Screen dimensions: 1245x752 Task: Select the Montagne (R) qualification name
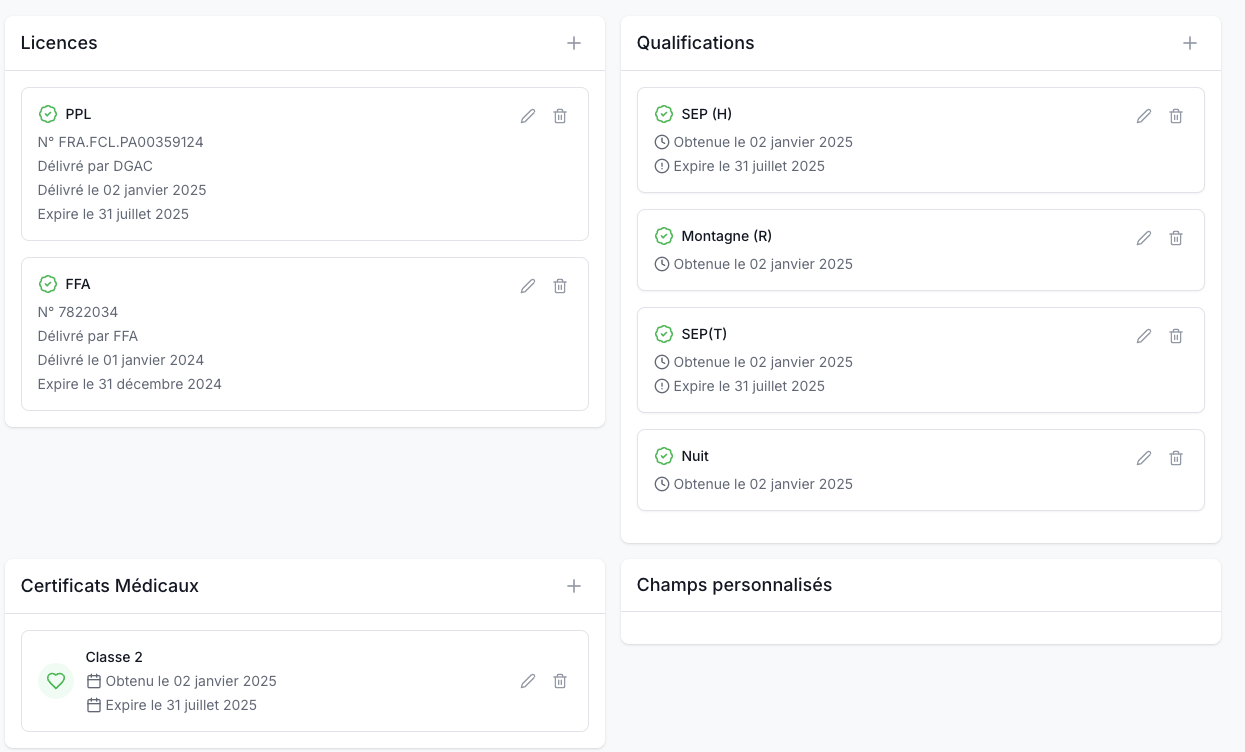(727, 236)
